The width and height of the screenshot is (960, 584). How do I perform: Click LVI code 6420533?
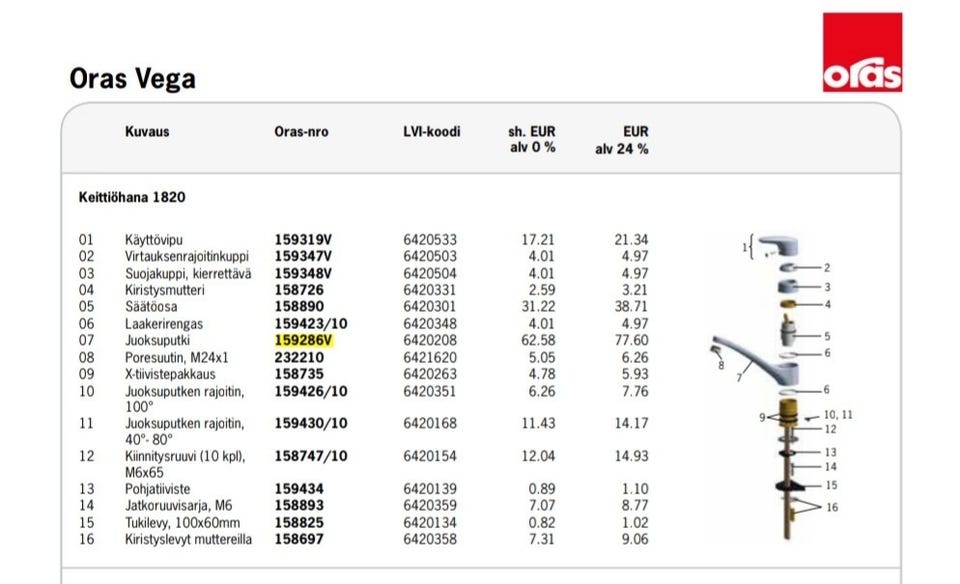pos(430,240)
